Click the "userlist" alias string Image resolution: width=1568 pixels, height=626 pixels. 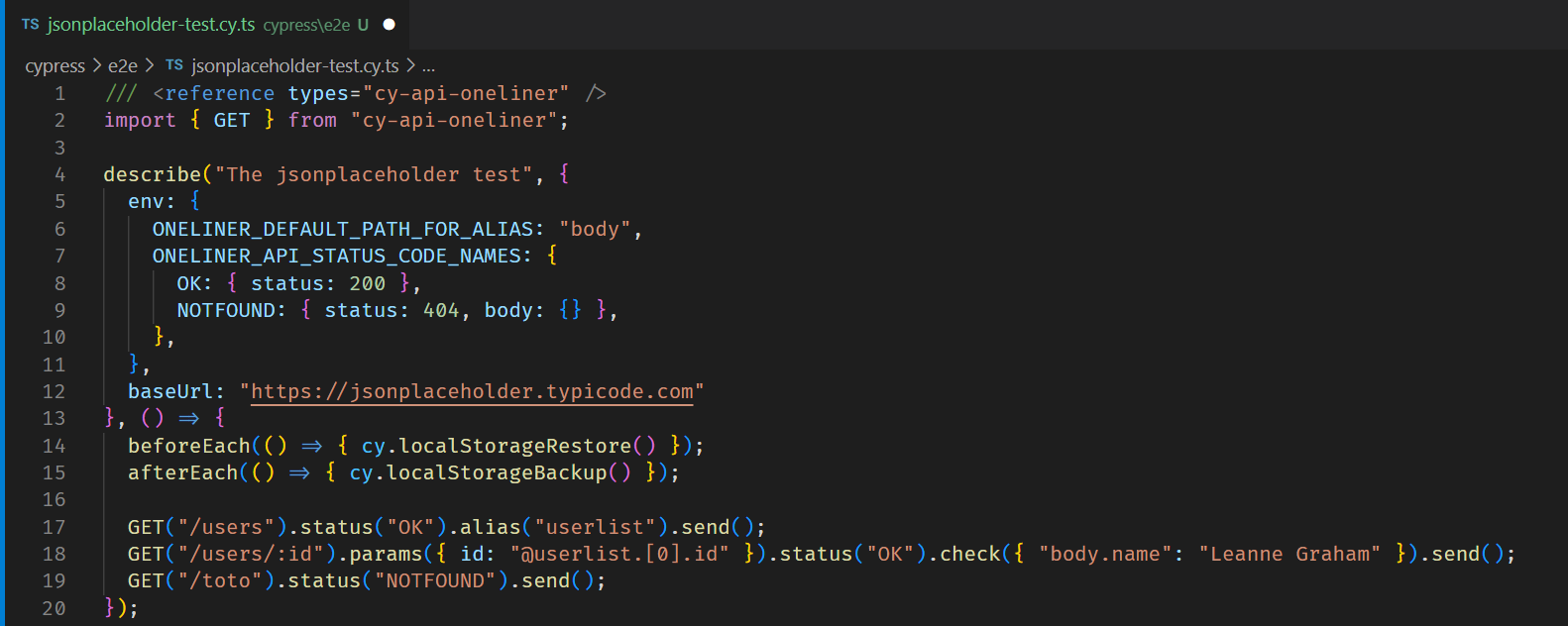coord(596,527)
